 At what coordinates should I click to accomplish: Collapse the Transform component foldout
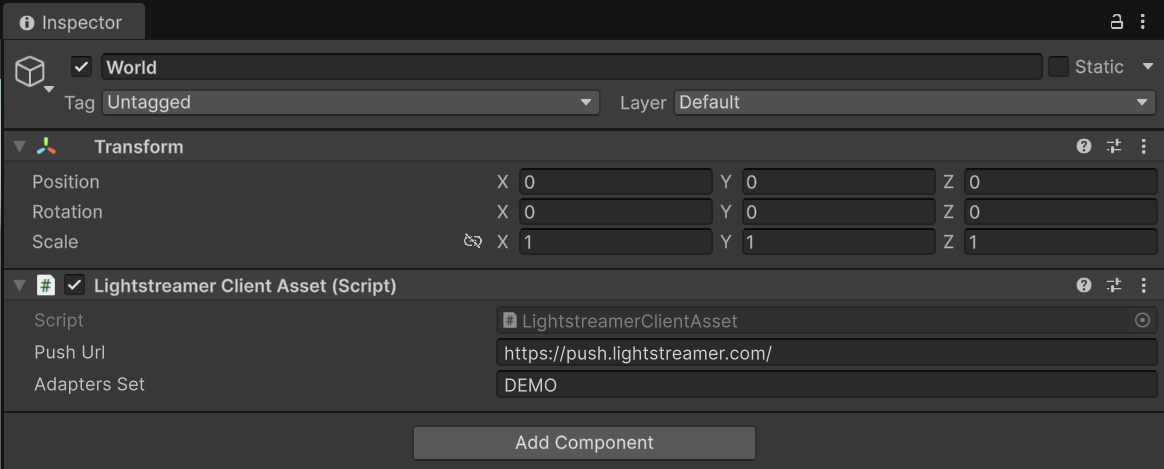tap(19, 146)
